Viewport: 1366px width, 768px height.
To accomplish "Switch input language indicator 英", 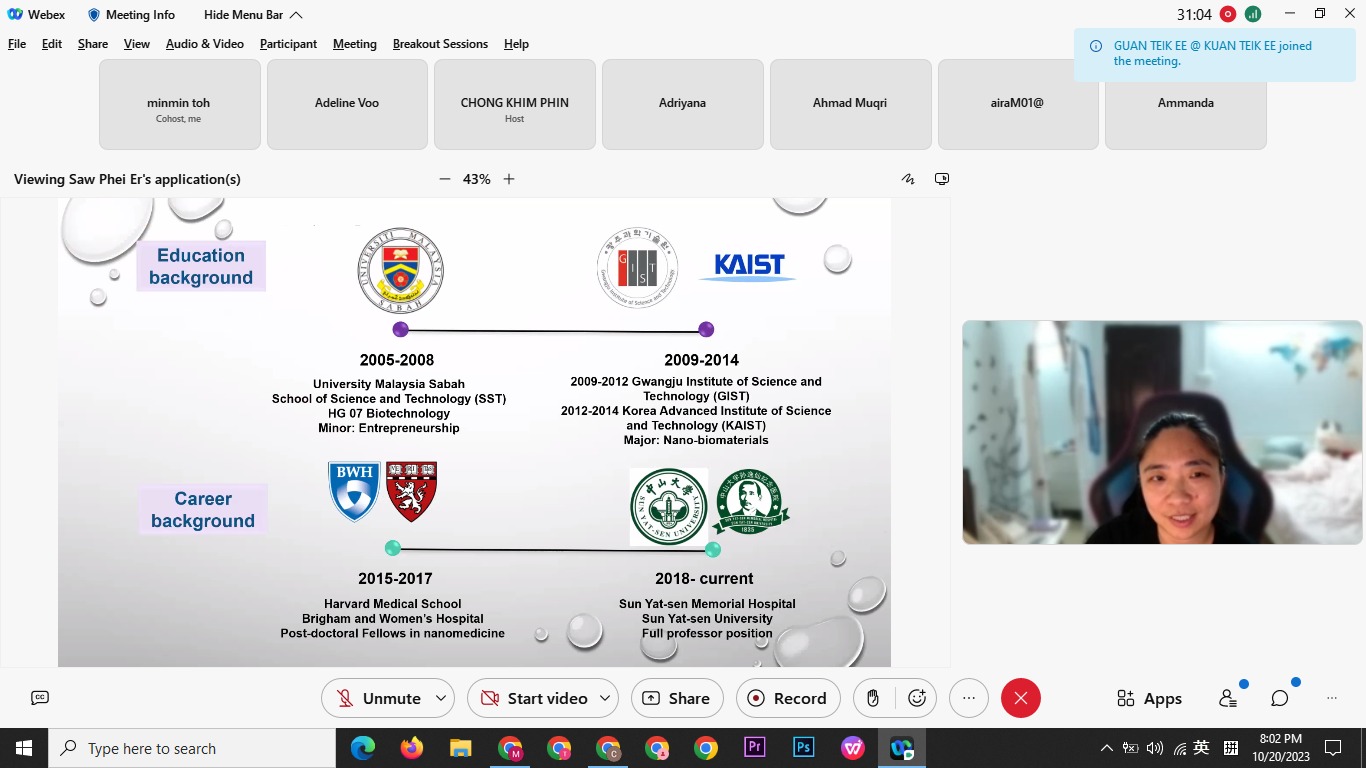I will point(1202,748).
